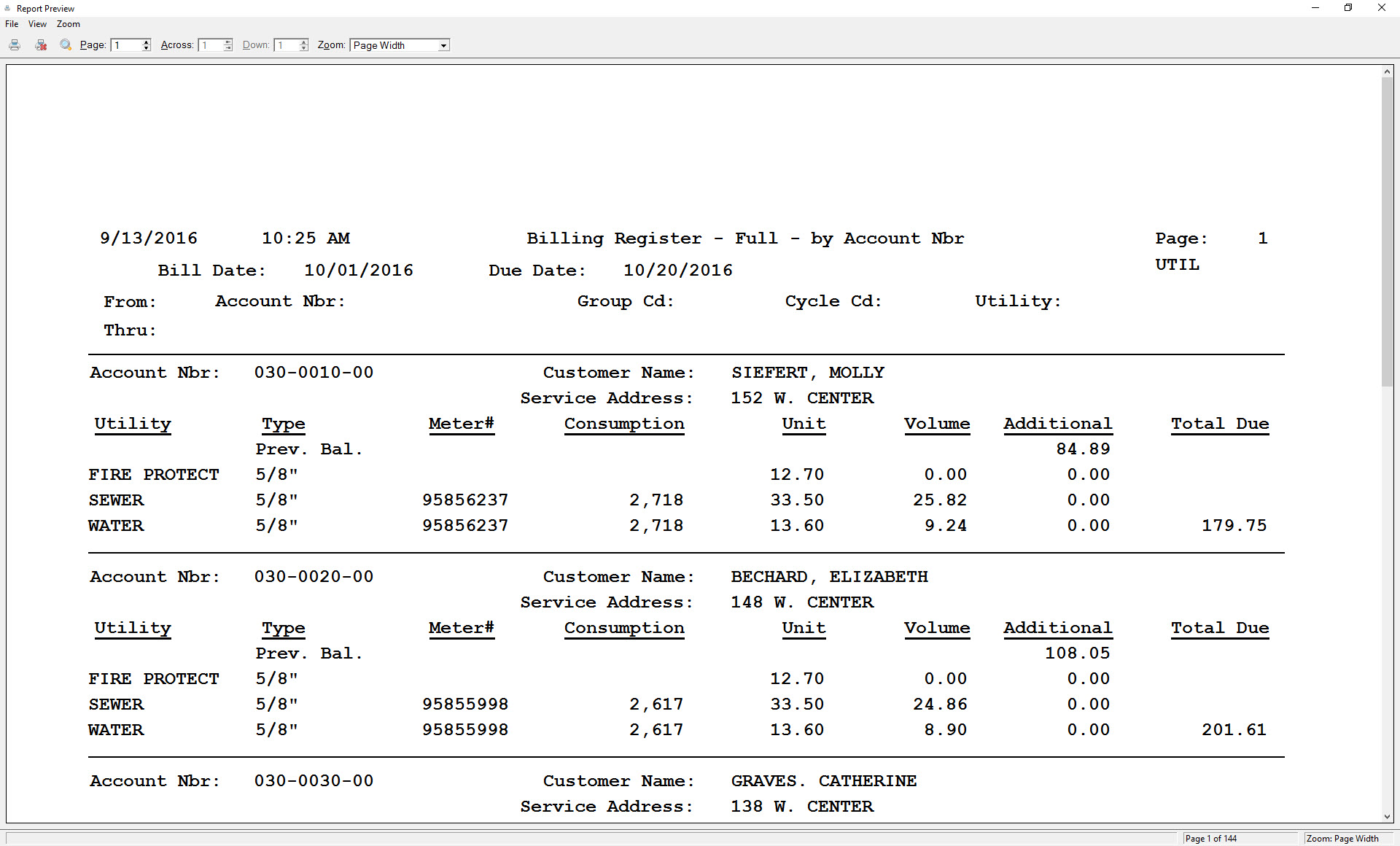Viewport: 1400px width, 846px height.
Task: Click the Print report icon
Action: (15, 45)
